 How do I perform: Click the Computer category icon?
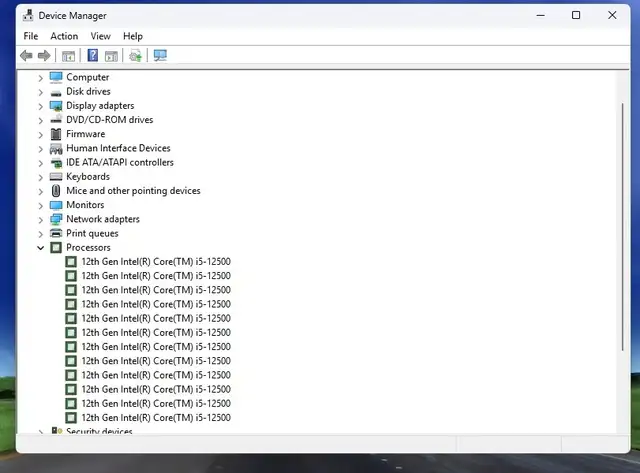click(x=56, y=77)
